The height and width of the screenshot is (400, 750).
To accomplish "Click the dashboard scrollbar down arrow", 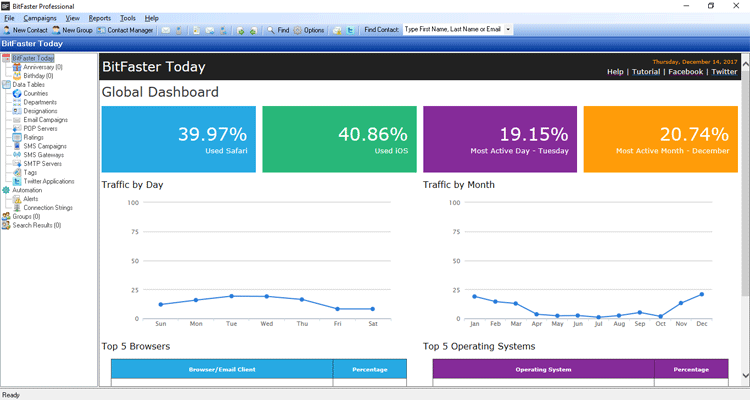I will point(745,376).
